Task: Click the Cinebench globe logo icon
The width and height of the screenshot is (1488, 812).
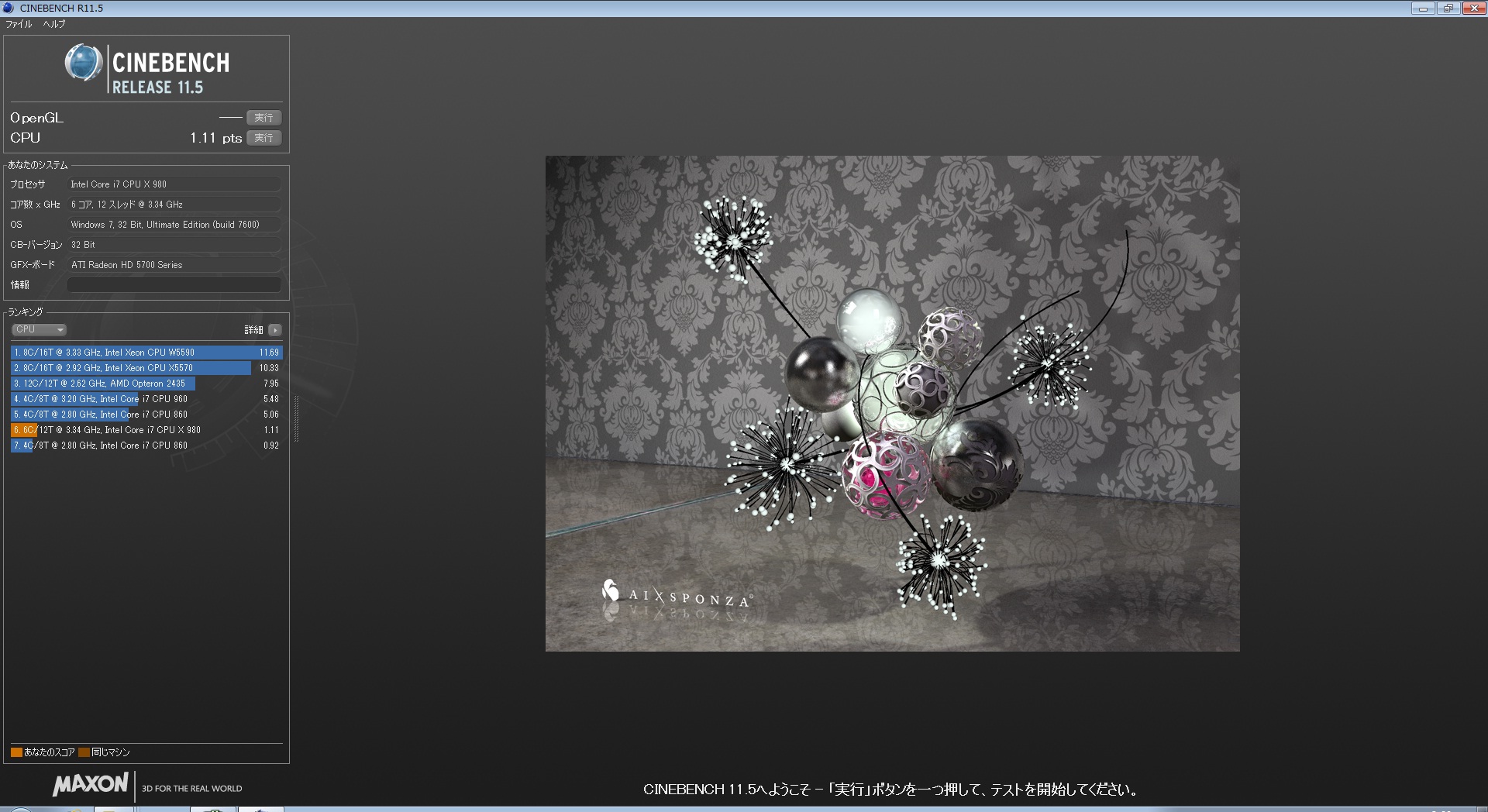Action: click(x=83, y=63)
